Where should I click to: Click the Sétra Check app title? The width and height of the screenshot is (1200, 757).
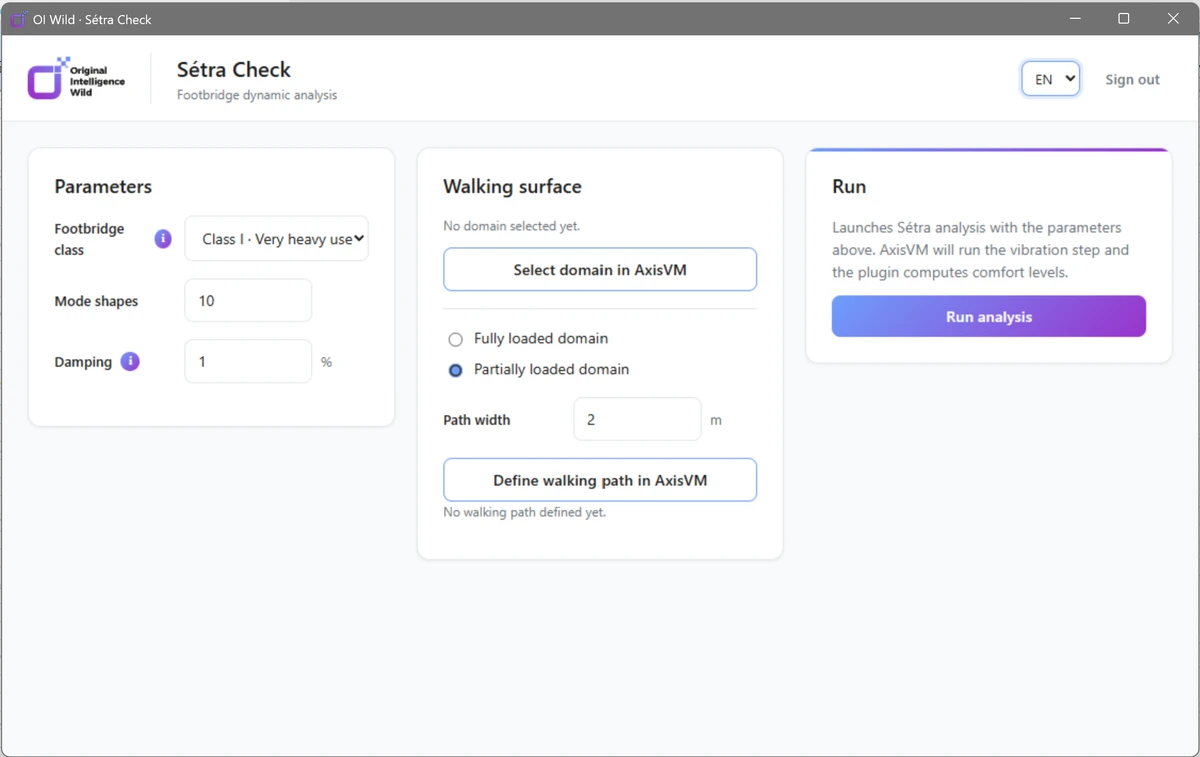point(234,69)
